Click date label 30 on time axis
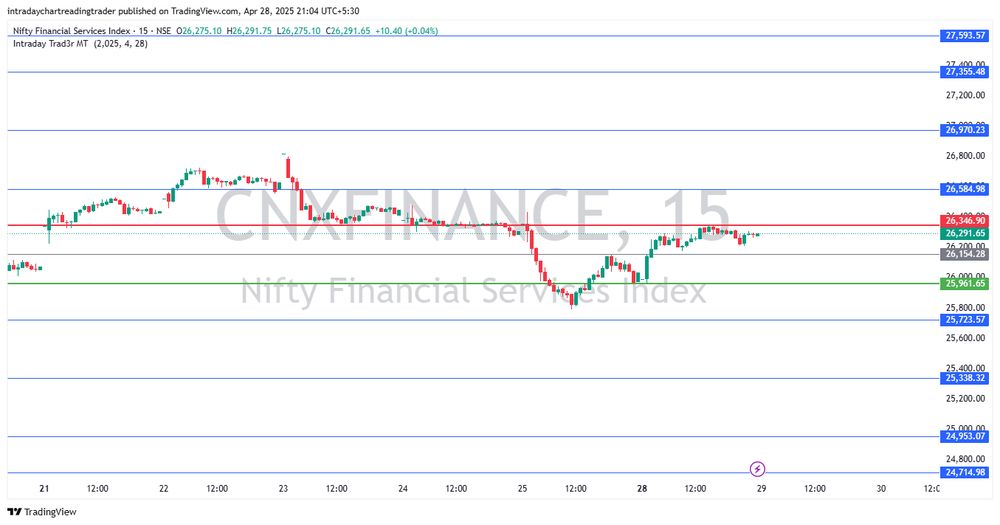This screenshot has width=1000, height=525. point(881,489)
